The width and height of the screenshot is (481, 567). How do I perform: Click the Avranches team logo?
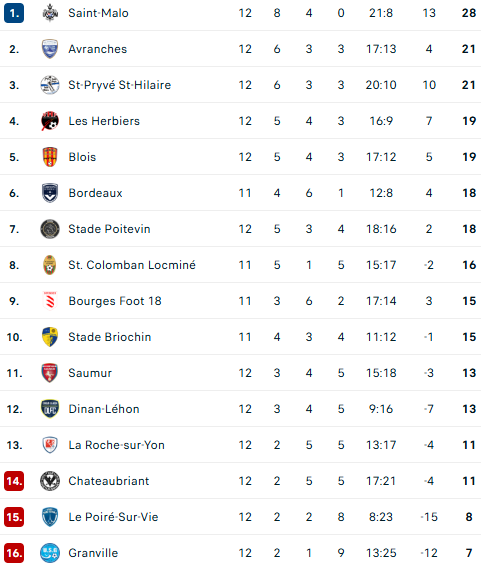point(50,49)
